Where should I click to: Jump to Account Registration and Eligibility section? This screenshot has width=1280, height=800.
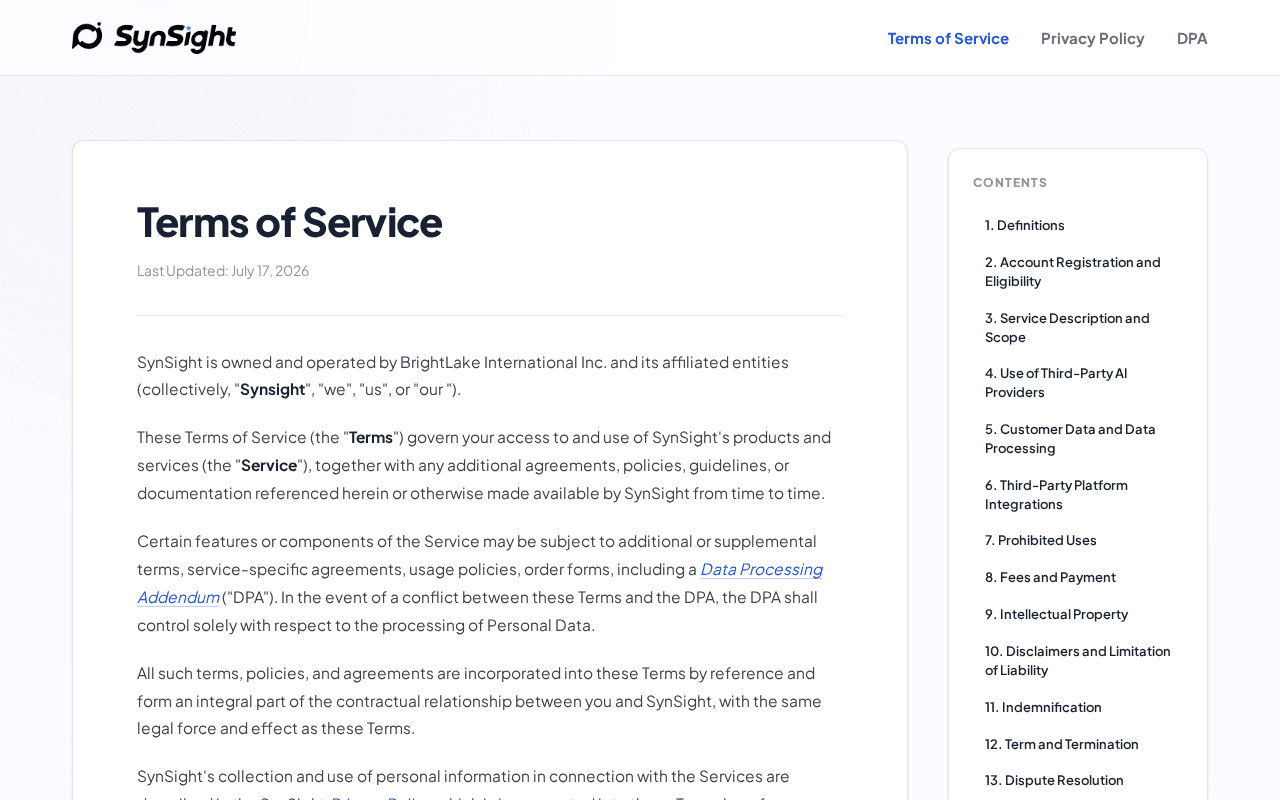pyautogui.click(x=1073, y=272)
